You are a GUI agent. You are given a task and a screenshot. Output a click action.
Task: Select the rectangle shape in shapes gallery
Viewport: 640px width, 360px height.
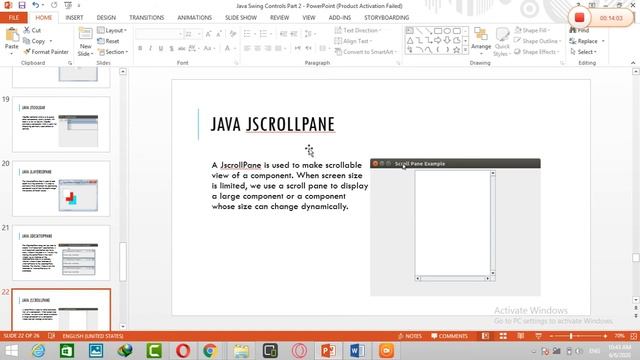(x=438, y=31)
